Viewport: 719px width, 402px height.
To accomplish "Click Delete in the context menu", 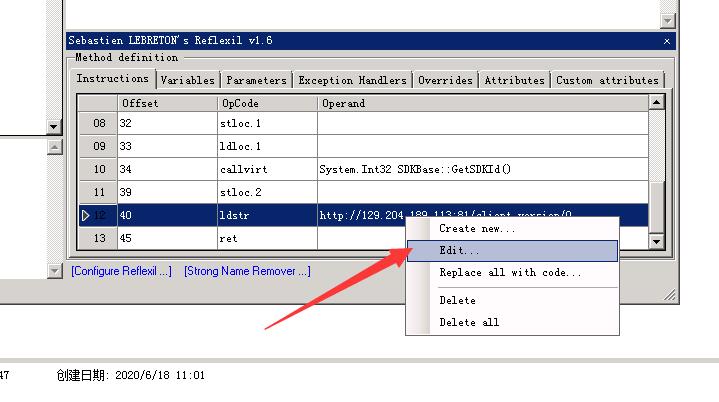I will [x=457, y=300].
